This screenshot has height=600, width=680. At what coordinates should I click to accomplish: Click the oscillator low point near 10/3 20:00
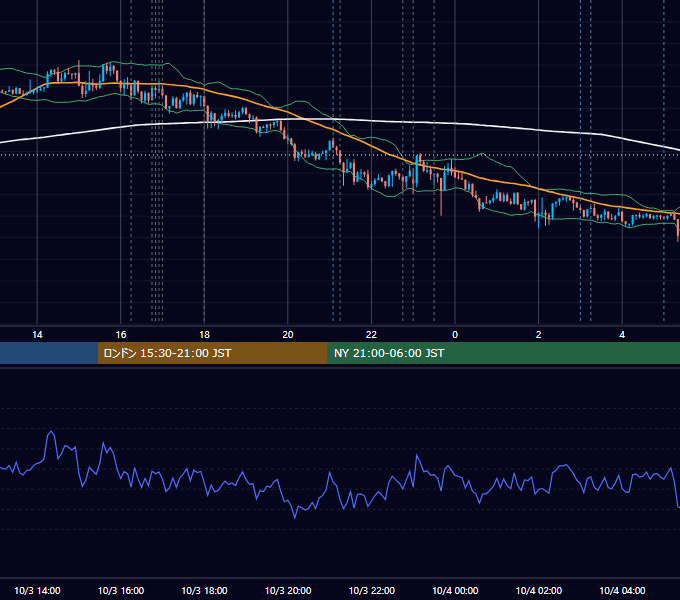pos(295,517)
